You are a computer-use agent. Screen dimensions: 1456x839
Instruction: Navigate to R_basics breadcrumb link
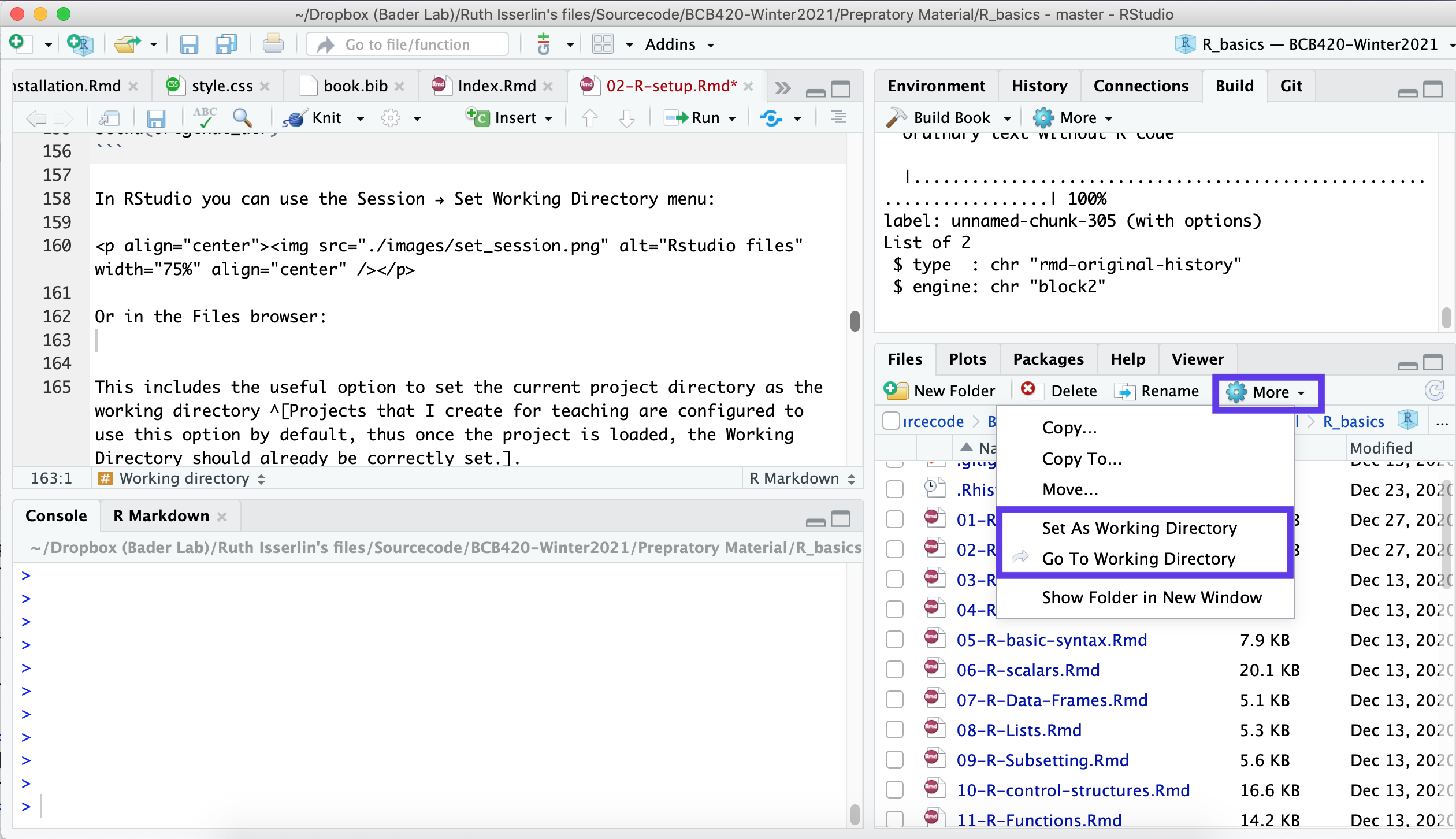point(1353,422)
